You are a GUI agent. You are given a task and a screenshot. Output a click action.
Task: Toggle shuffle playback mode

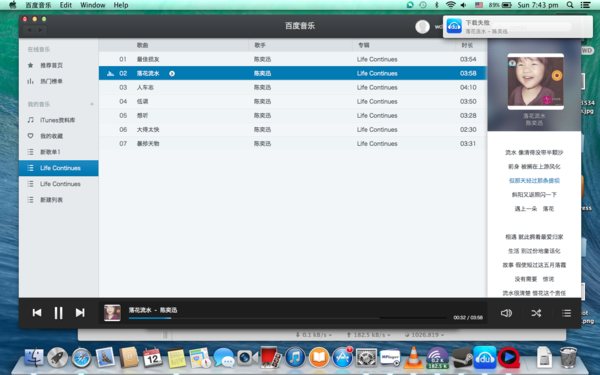pyautogui.click(x=536, y=313)
